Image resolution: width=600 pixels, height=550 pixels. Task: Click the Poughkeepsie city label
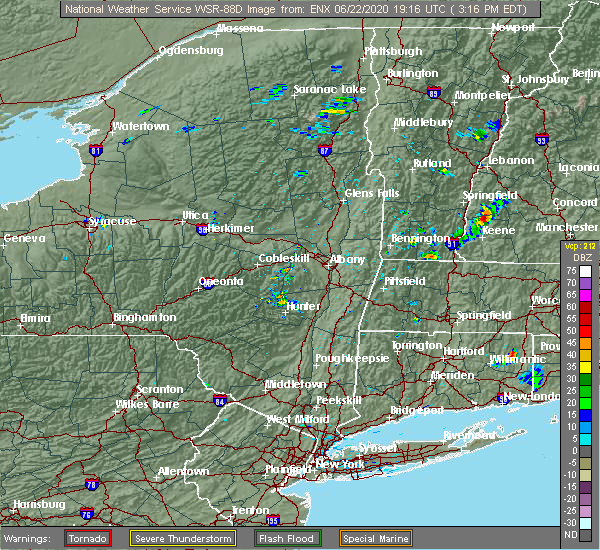[352, 358]
